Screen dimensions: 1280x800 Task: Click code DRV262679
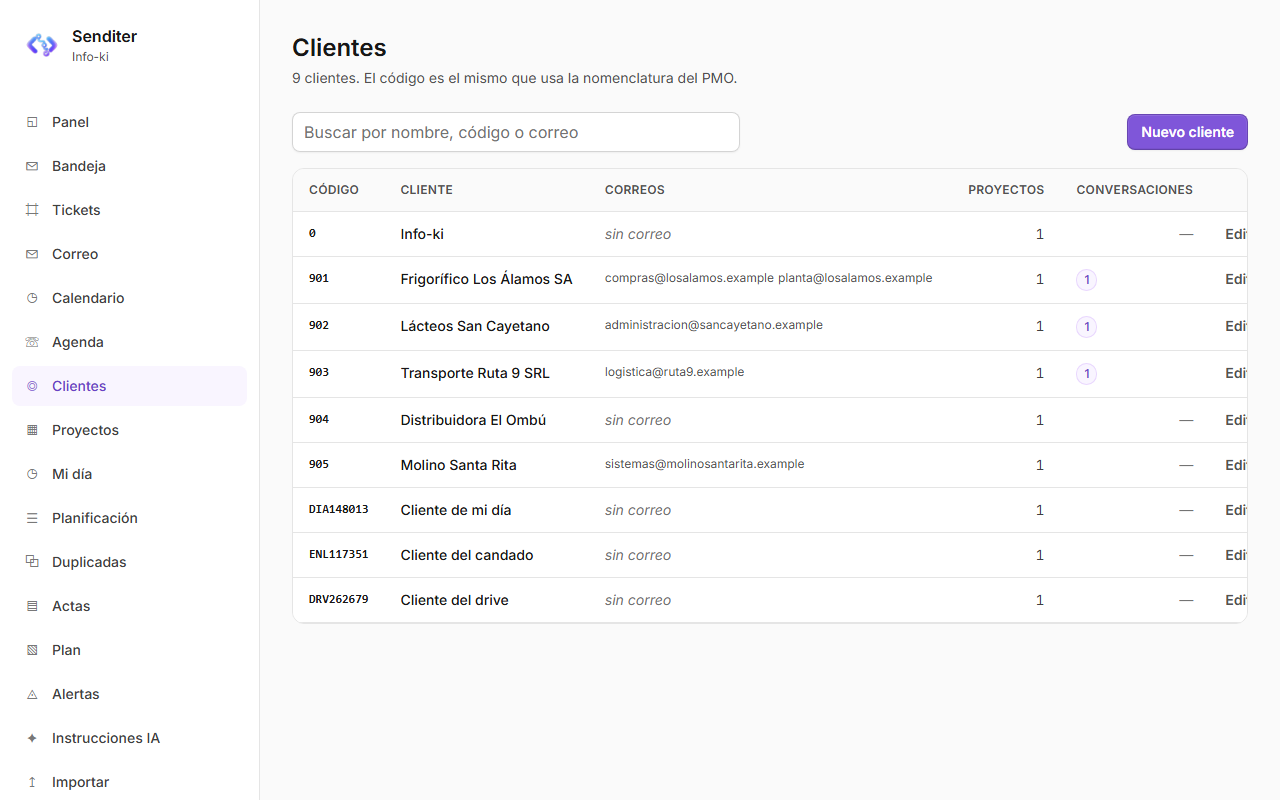coord(339,599)
